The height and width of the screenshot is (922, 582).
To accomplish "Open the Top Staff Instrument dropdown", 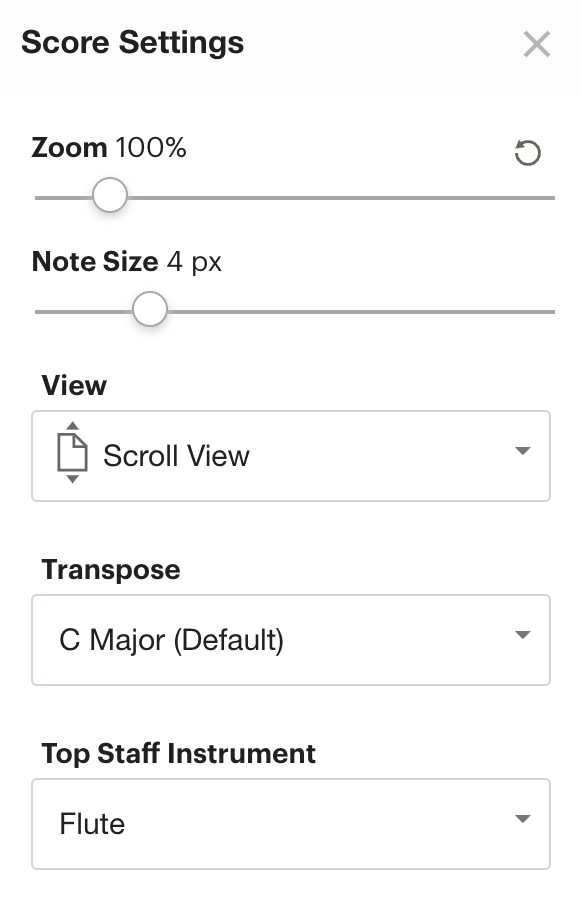I will pyautogui.click(x=291, y=824).
